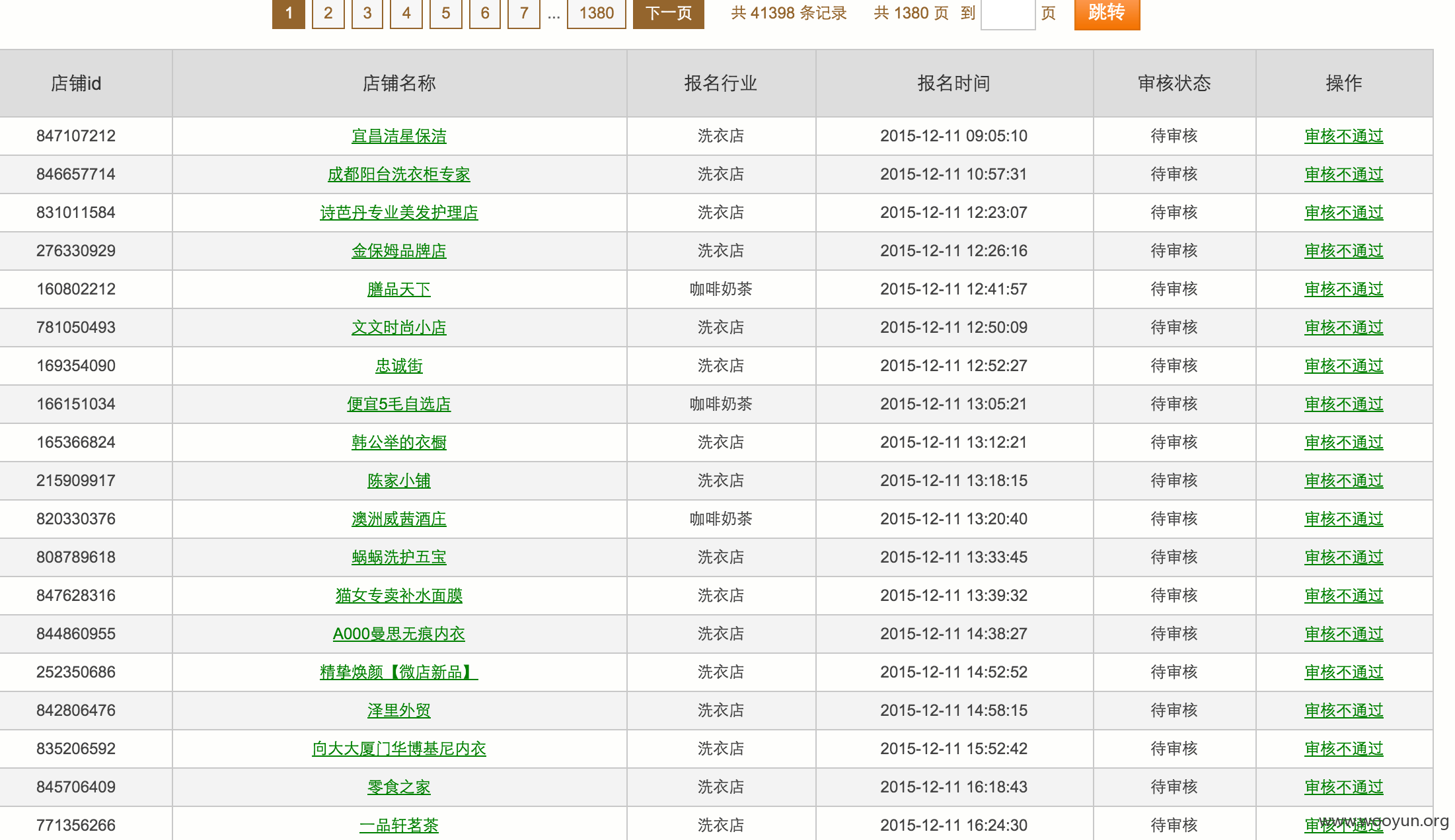Open shop link 向大大厦门华博基尼内衣

tap(399, 749)
